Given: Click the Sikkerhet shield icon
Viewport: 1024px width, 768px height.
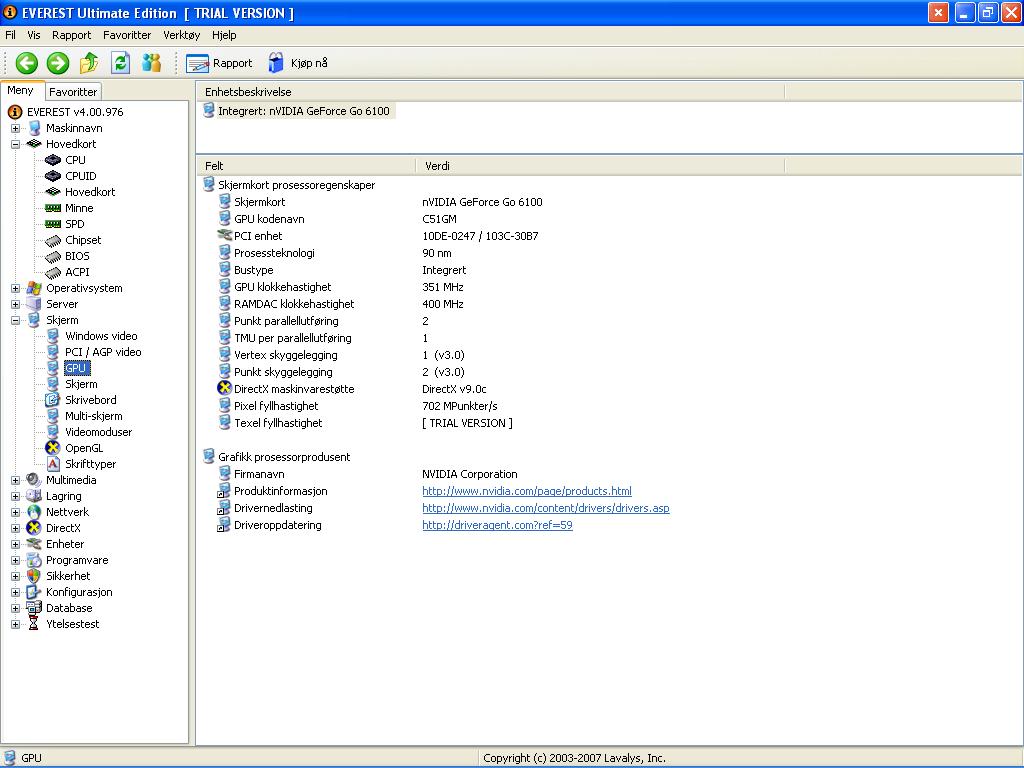Looking at the screenshot, I should [x=34, y=576].
